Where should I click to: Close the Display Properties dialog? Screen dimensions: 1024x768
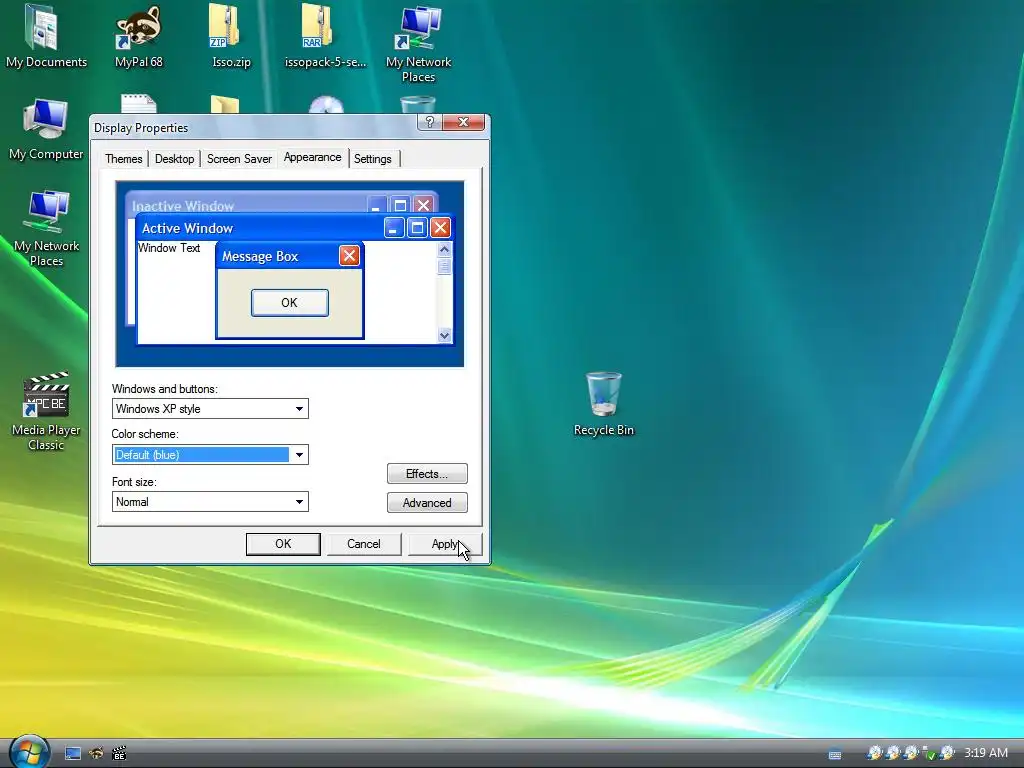pos(464,122)
